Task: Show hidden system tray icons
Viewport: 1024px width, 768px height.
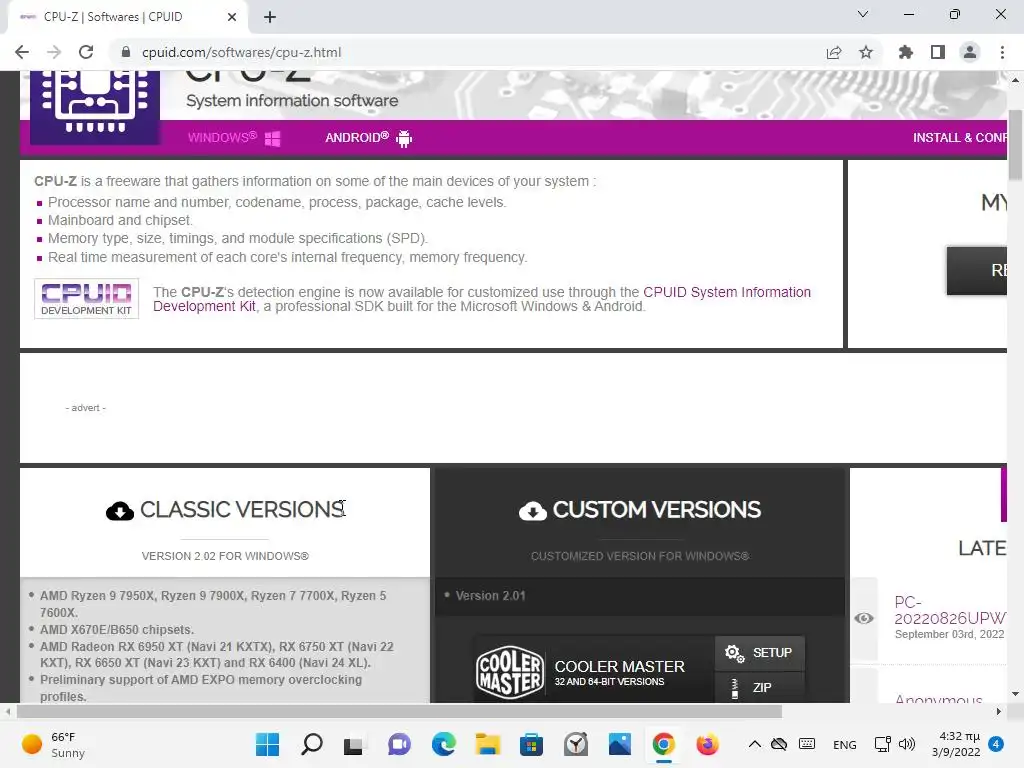Action: [754, 744]
